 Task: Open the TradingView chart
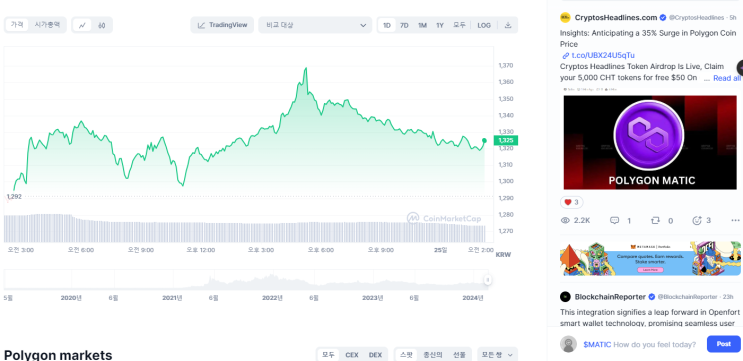(222, 25)
